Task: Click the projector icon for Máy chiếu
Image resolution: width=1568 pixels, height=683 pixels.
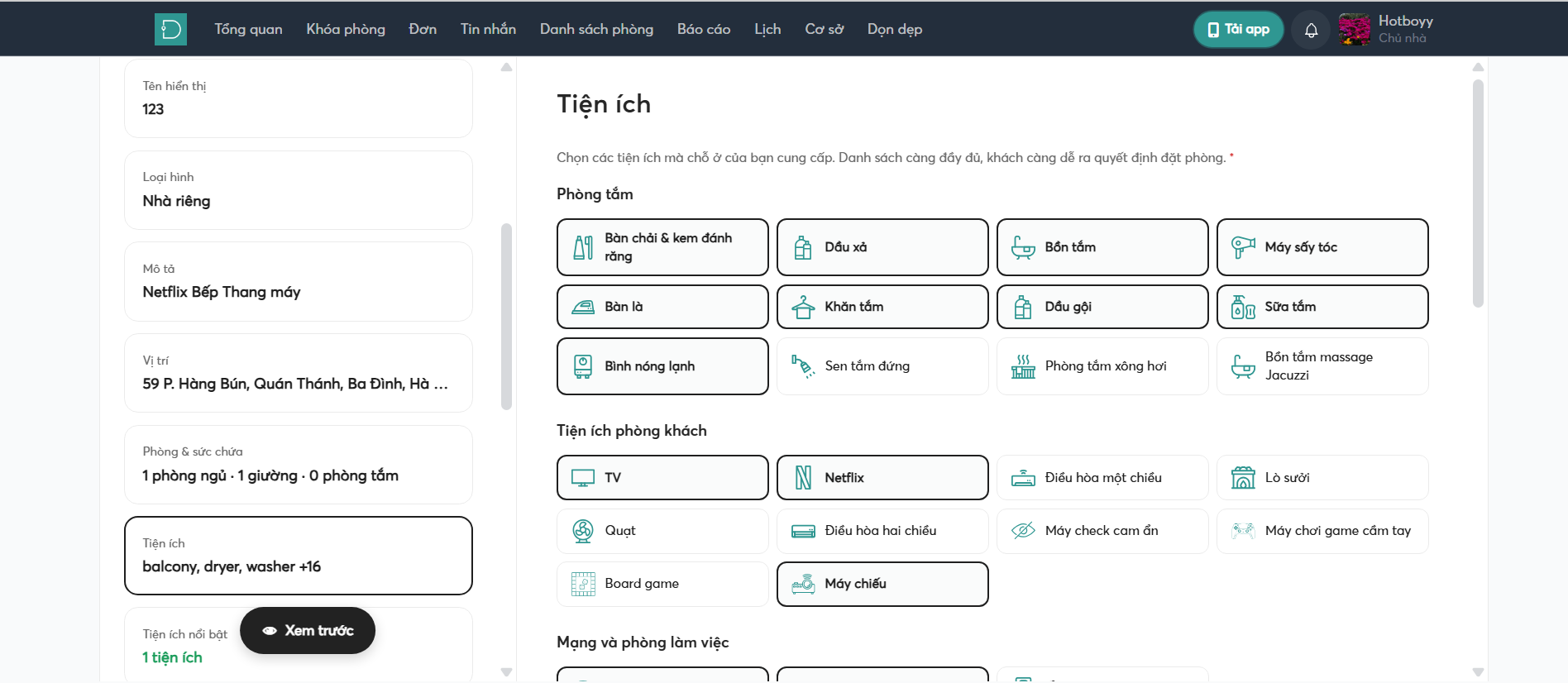Action: click(803, 584)
